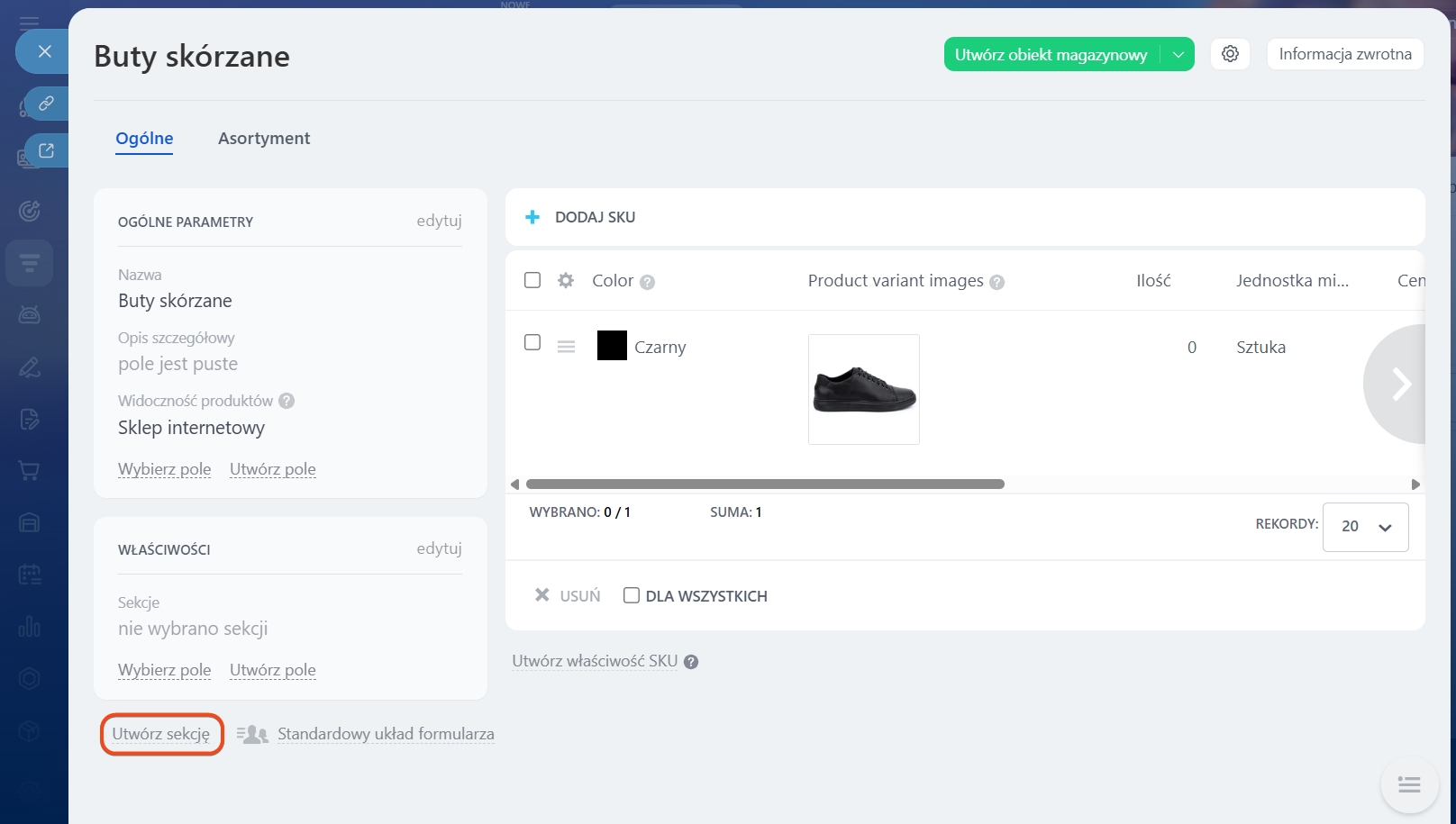The height and width of the screenshot is (824, 1456).
Task: Switch to the Asortyment tab
Action: tap(264, 138)
